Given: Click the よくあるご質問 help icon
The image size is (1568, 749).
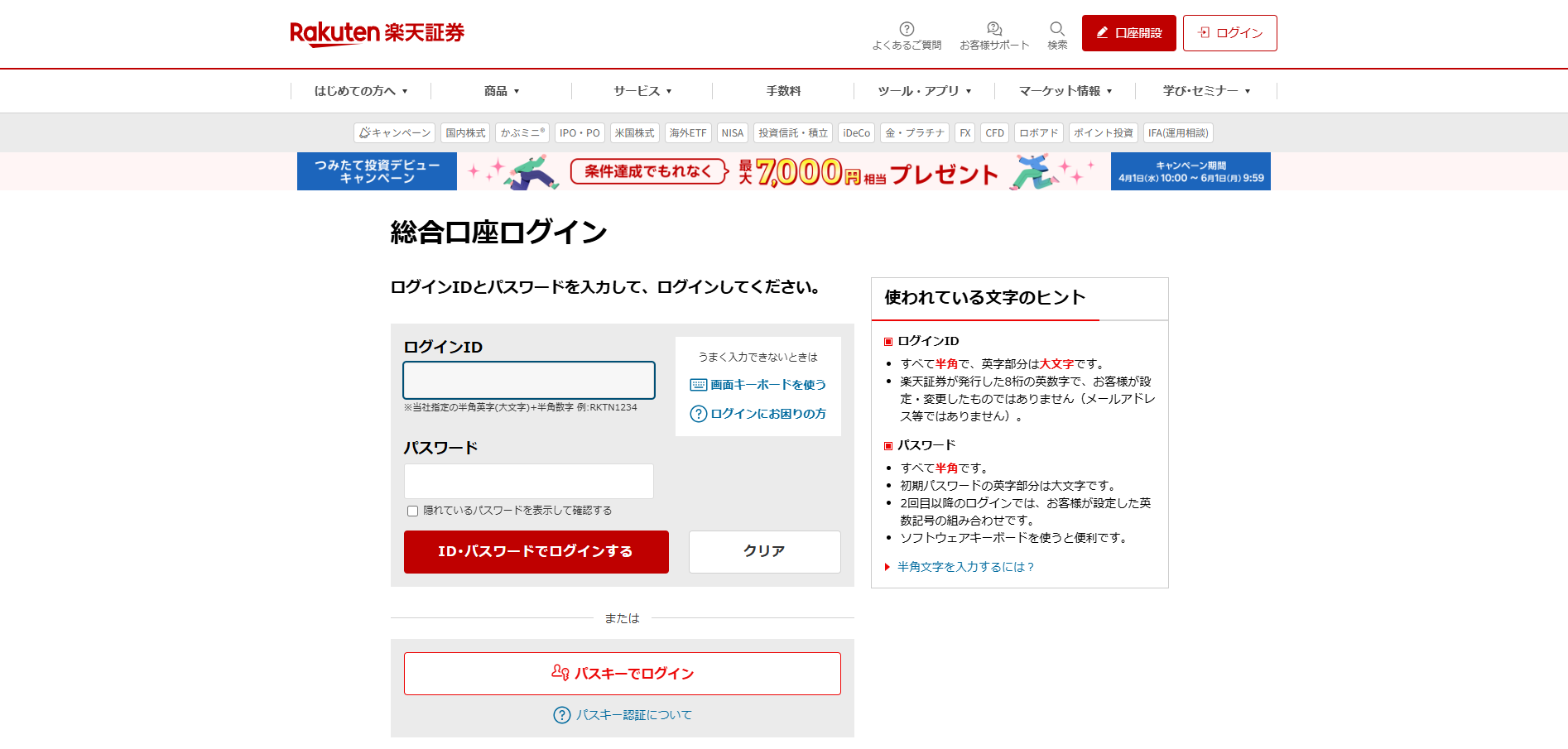Looking at the screenshot, I should pyautogui.click(x=907, y=27).
